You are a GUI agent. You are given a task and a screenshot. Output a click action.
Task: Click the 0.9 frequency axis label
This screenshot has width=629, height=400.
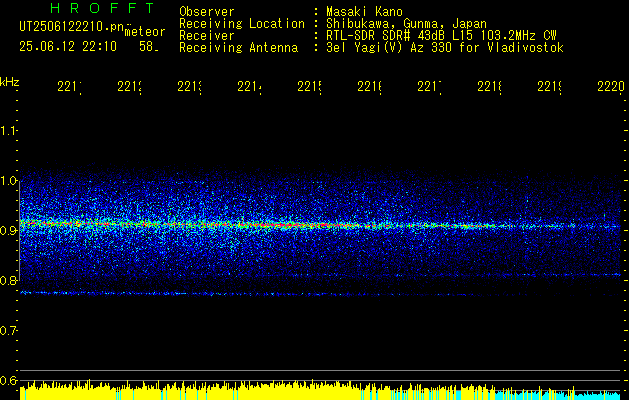click(8, 230)
